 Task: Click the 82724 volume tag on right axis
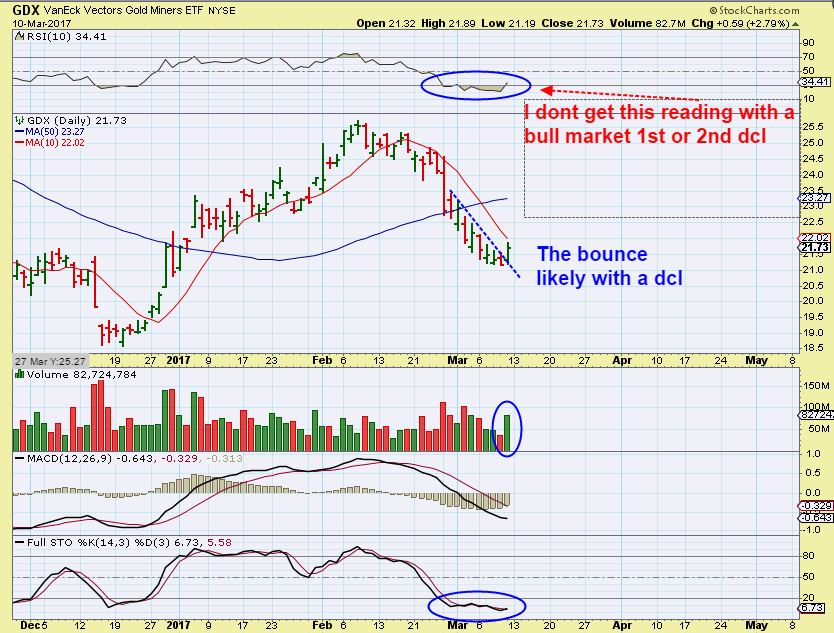(815, 414)
